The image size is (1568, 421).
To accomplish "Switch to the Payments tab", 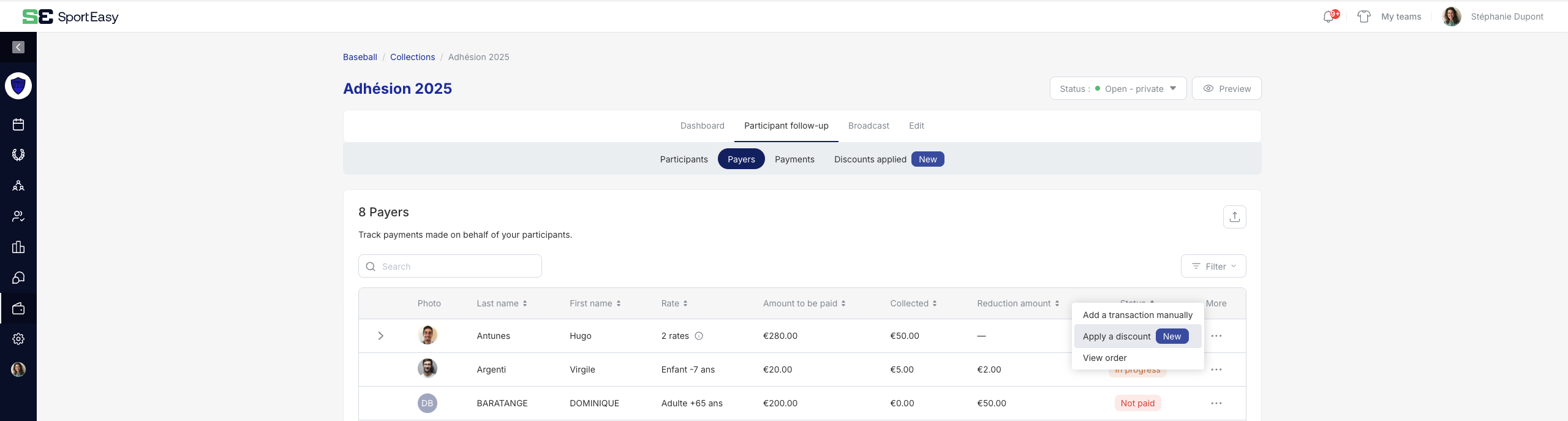I will pos(794,159).
